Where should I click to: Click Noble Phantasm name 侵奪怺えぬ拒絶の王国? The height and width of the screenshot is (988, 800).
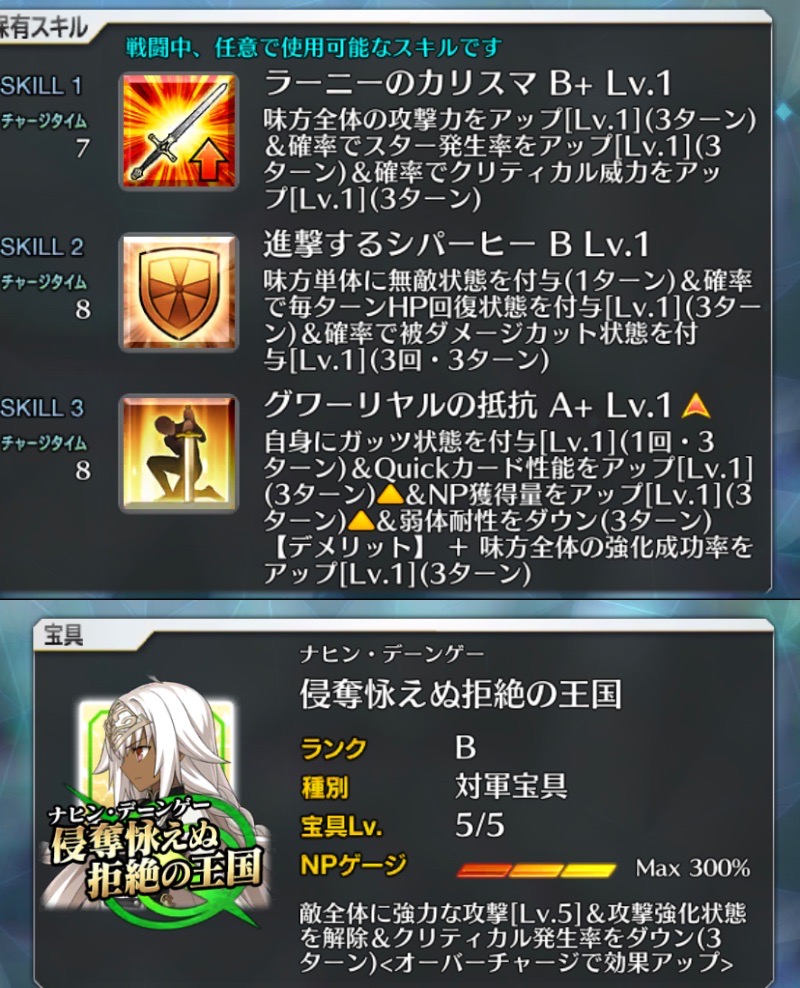460,694
